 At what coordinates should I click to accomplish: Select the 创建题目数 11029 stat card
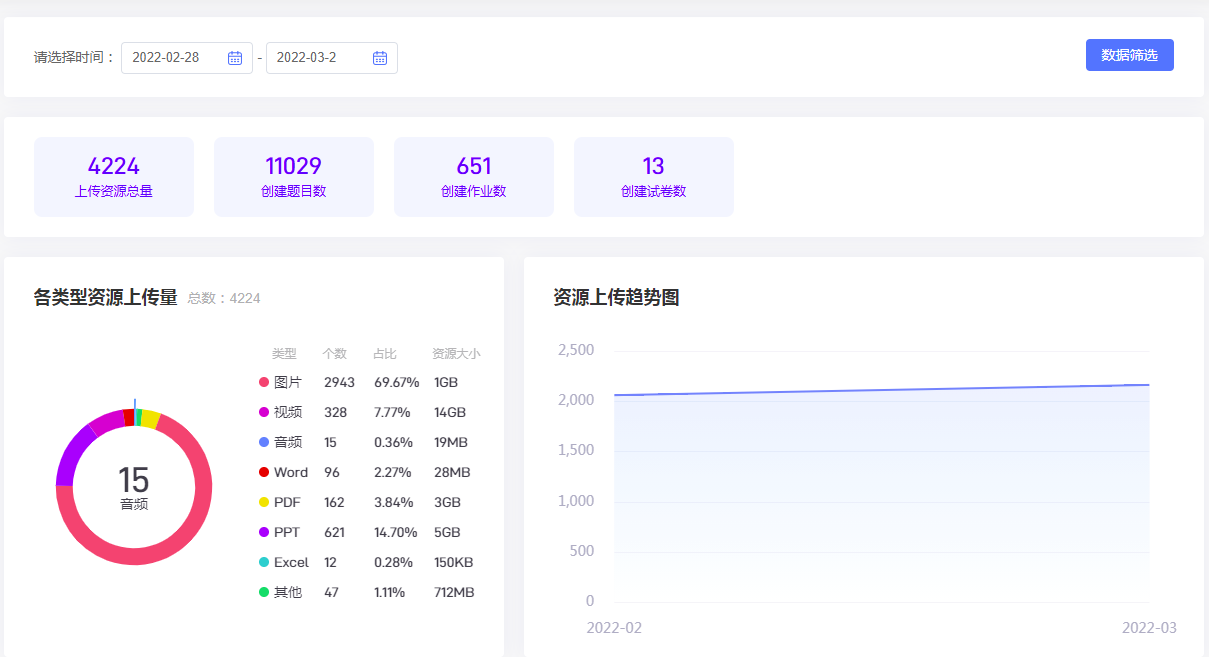[294, 177]
